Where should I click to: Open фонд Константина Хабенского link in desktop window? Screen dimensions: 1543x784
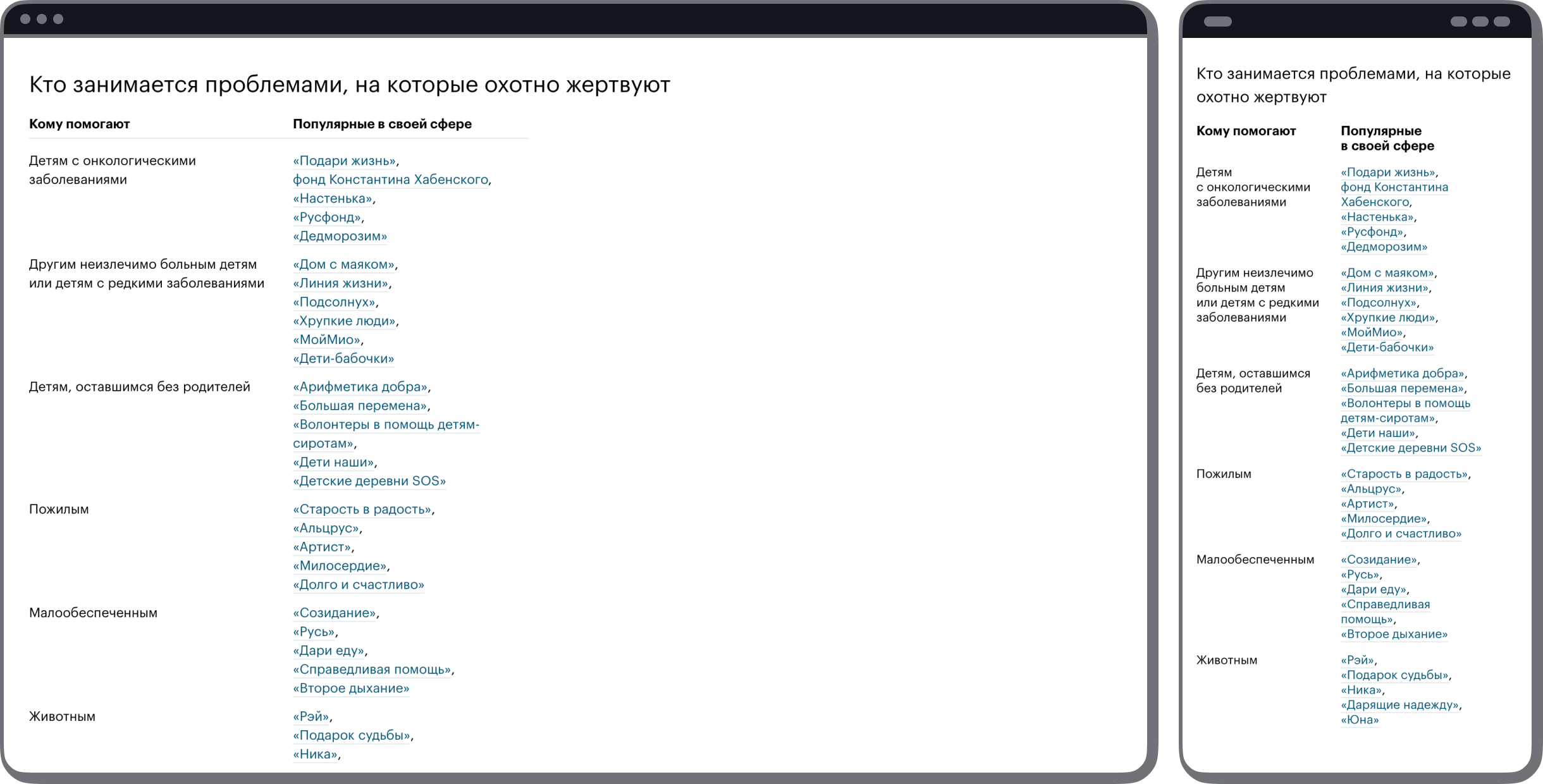(390, 180)
